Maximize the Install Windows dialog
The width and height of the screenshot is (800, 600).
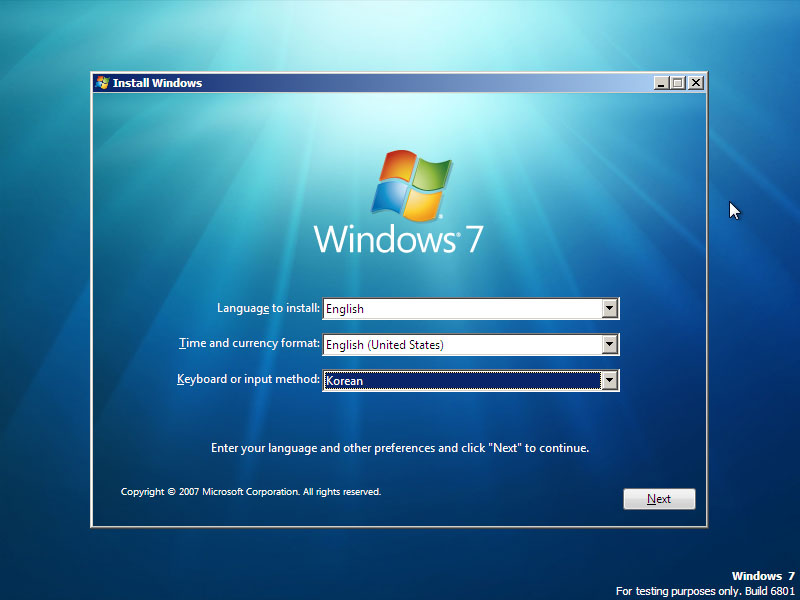pyautogui.click(x=678, y=83)
